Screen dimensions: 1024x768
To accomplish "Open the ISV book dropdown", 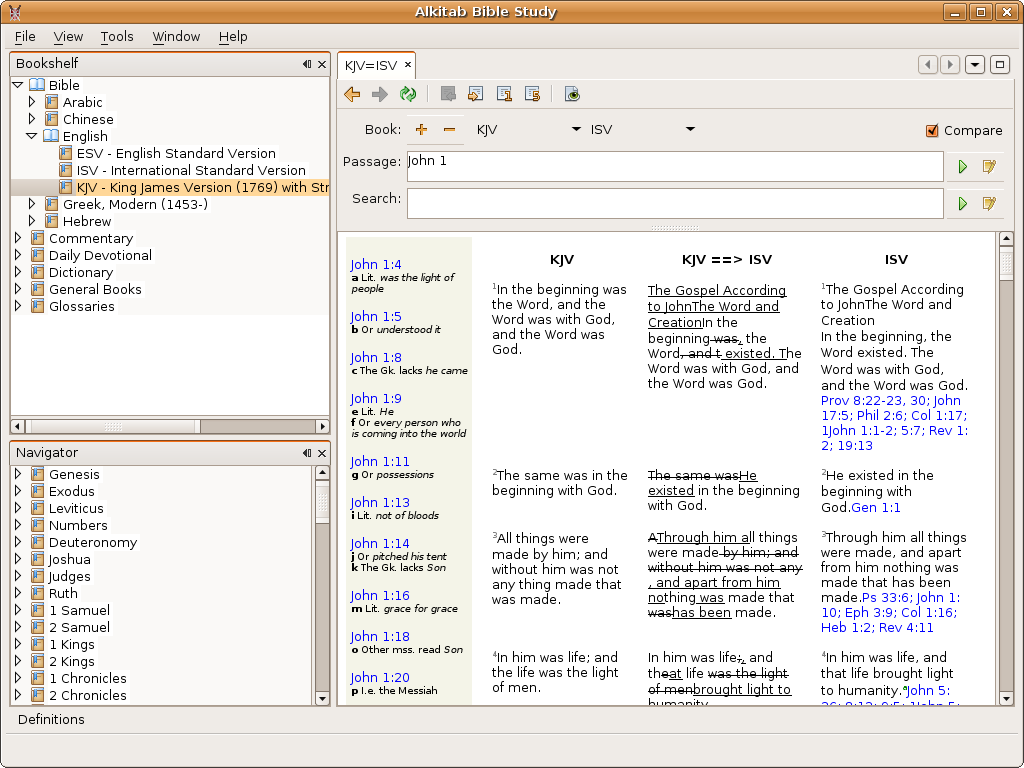I will pos(690,130).
